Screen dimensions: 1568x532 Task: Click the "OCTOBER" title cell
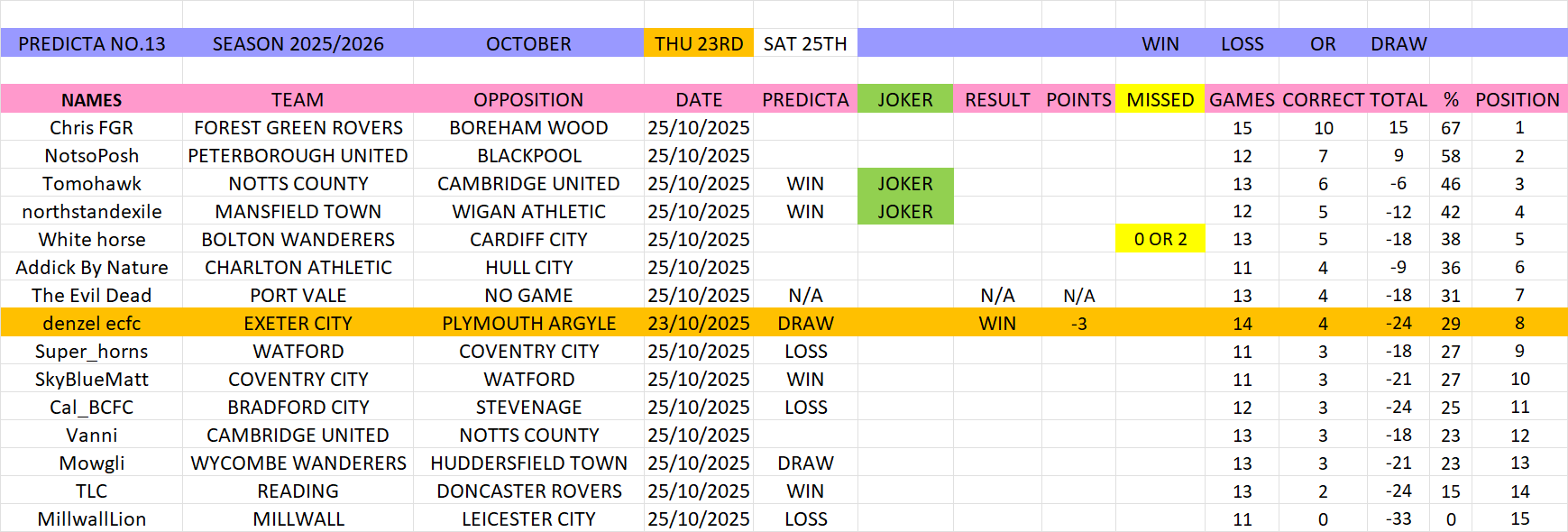point(528,43)
